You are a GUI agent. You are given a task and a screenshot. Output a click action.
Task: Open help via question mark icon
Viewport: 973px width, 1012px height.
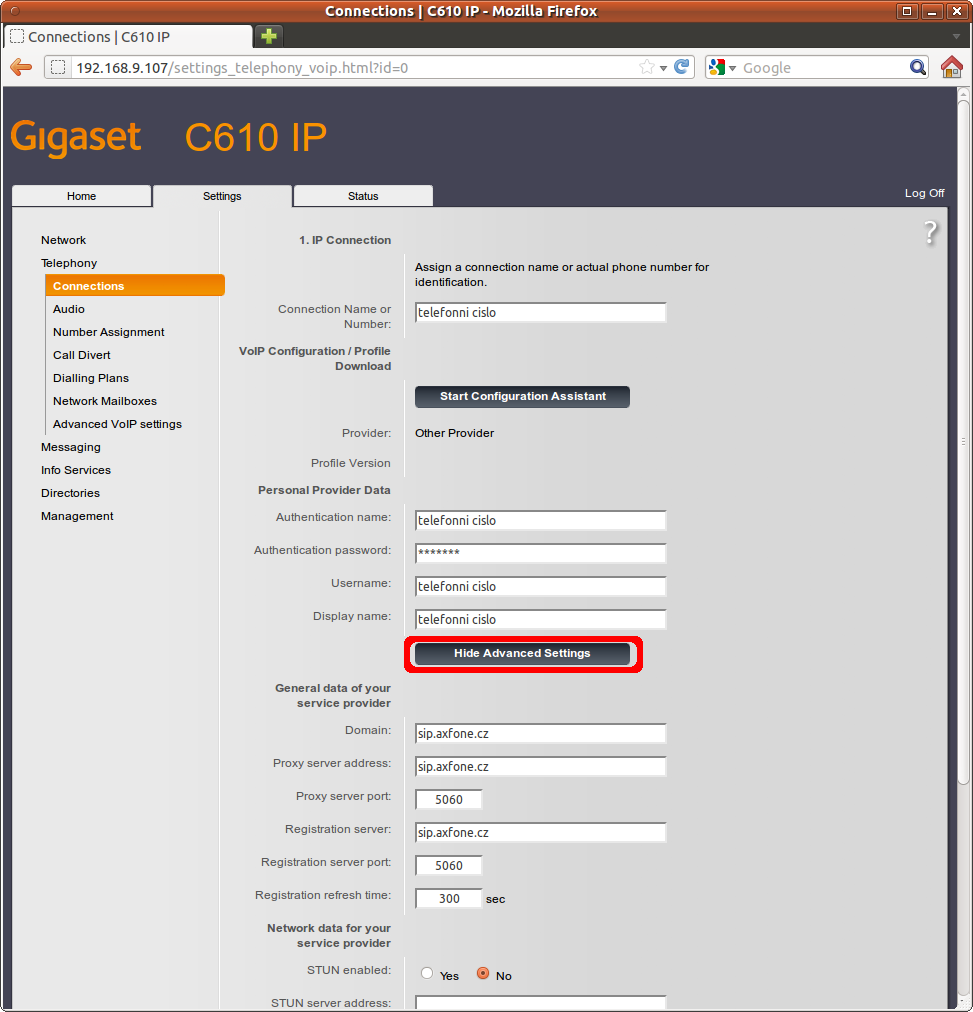tap(930, 233)
